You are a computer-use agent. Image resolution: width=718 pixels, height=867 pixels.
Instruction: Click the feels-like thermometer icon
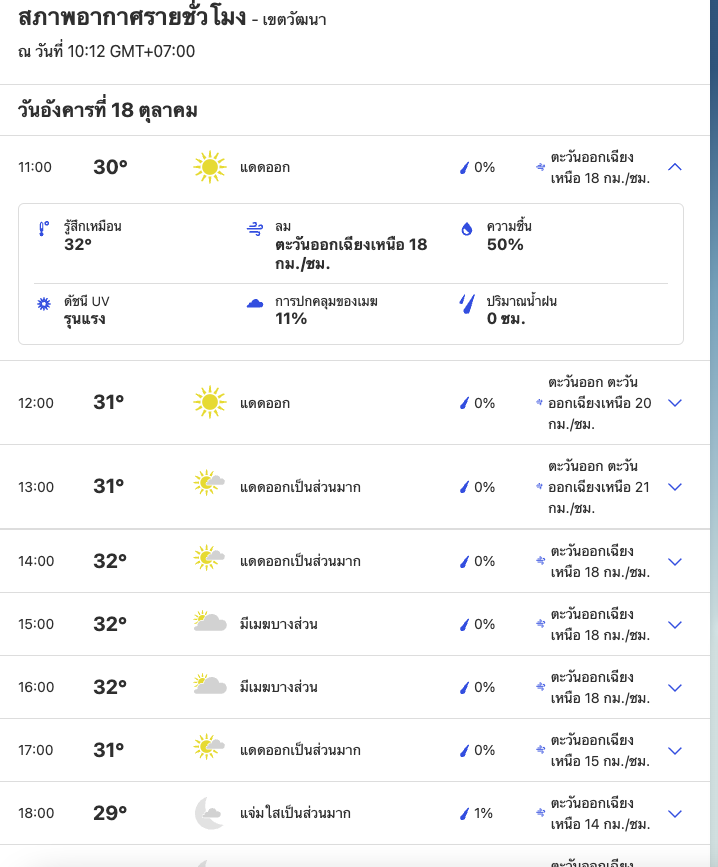[x=43, y=228]
